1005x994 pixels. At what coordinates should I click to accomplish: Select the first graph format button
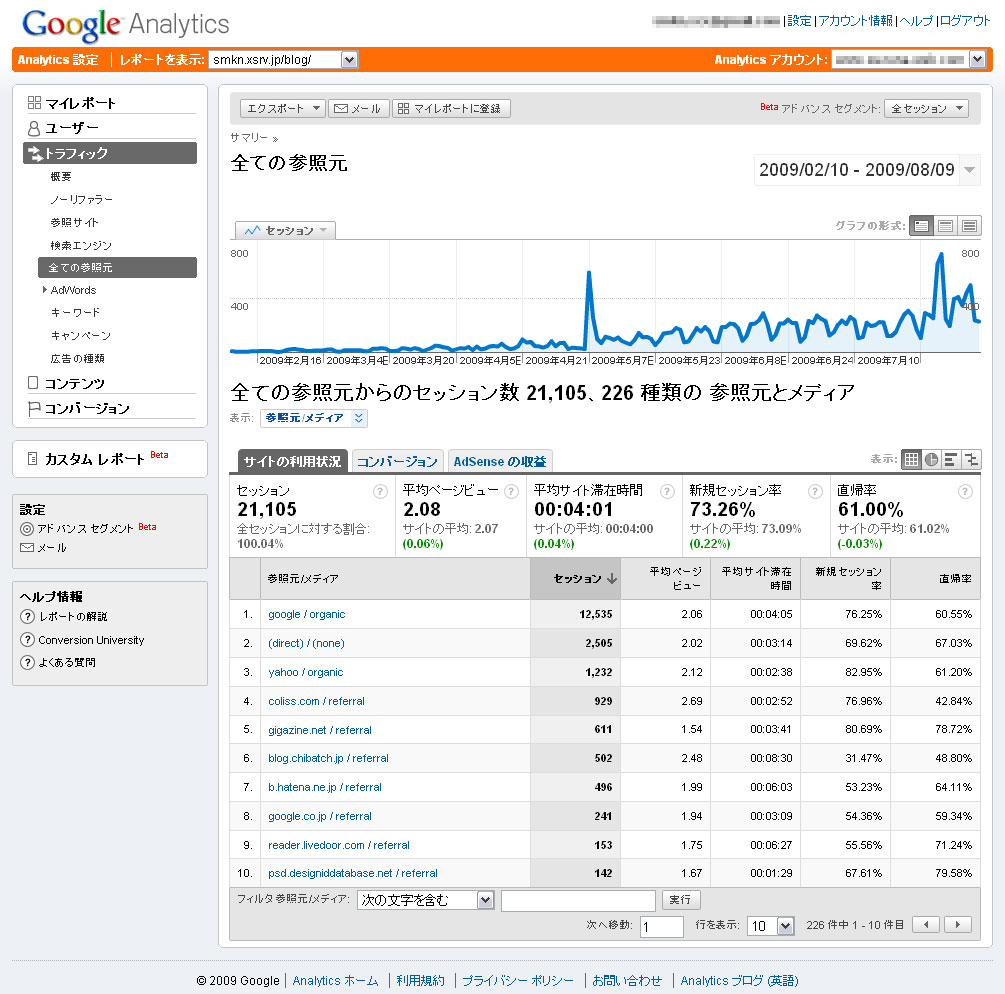pos(922,226)
